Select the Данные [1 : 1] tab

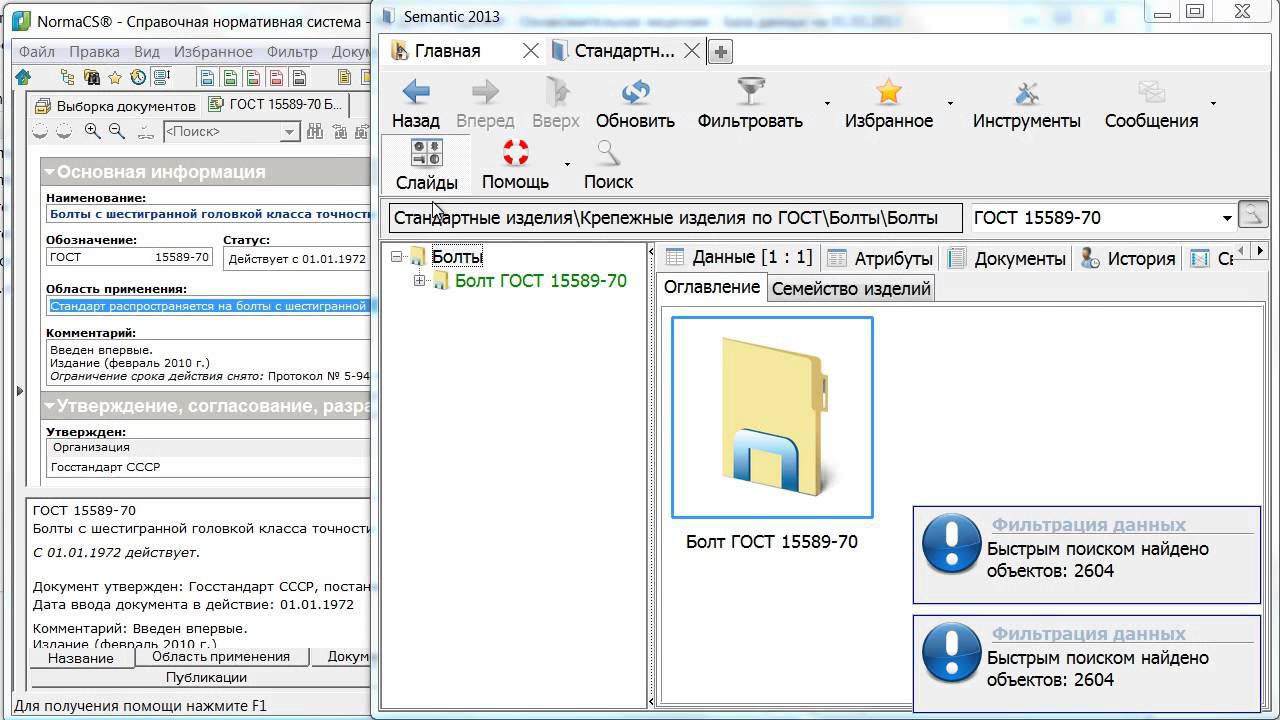(x=741, y=257)
